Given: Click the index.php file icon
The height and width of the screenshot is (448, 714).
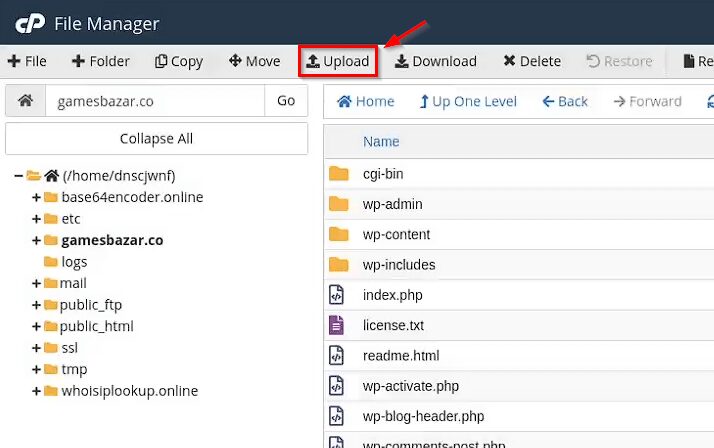Looking at the screenshot, I should click(336, 295).
